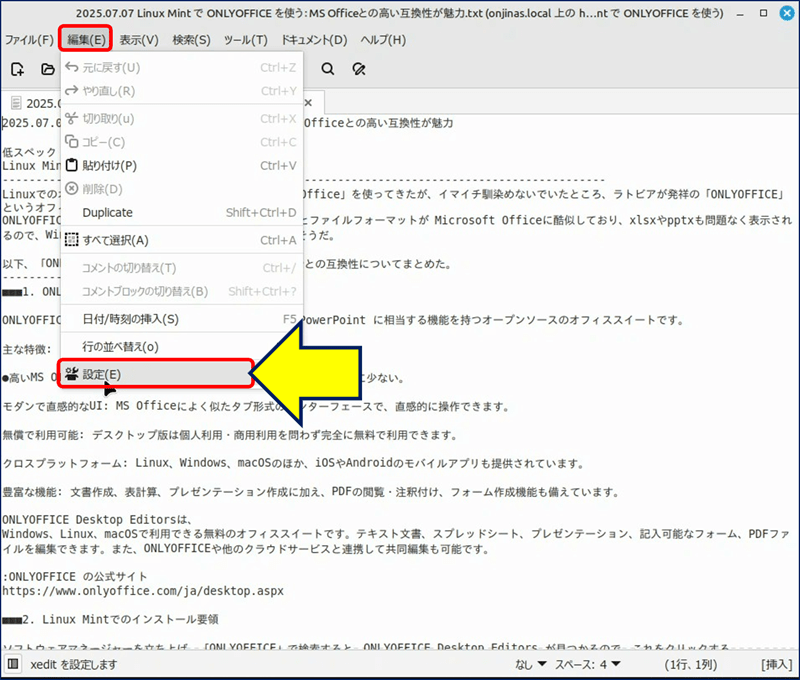800x680 pixels.
Task: Click the [挿入] insert mode indicator
Action: click(x=777, y=664)
